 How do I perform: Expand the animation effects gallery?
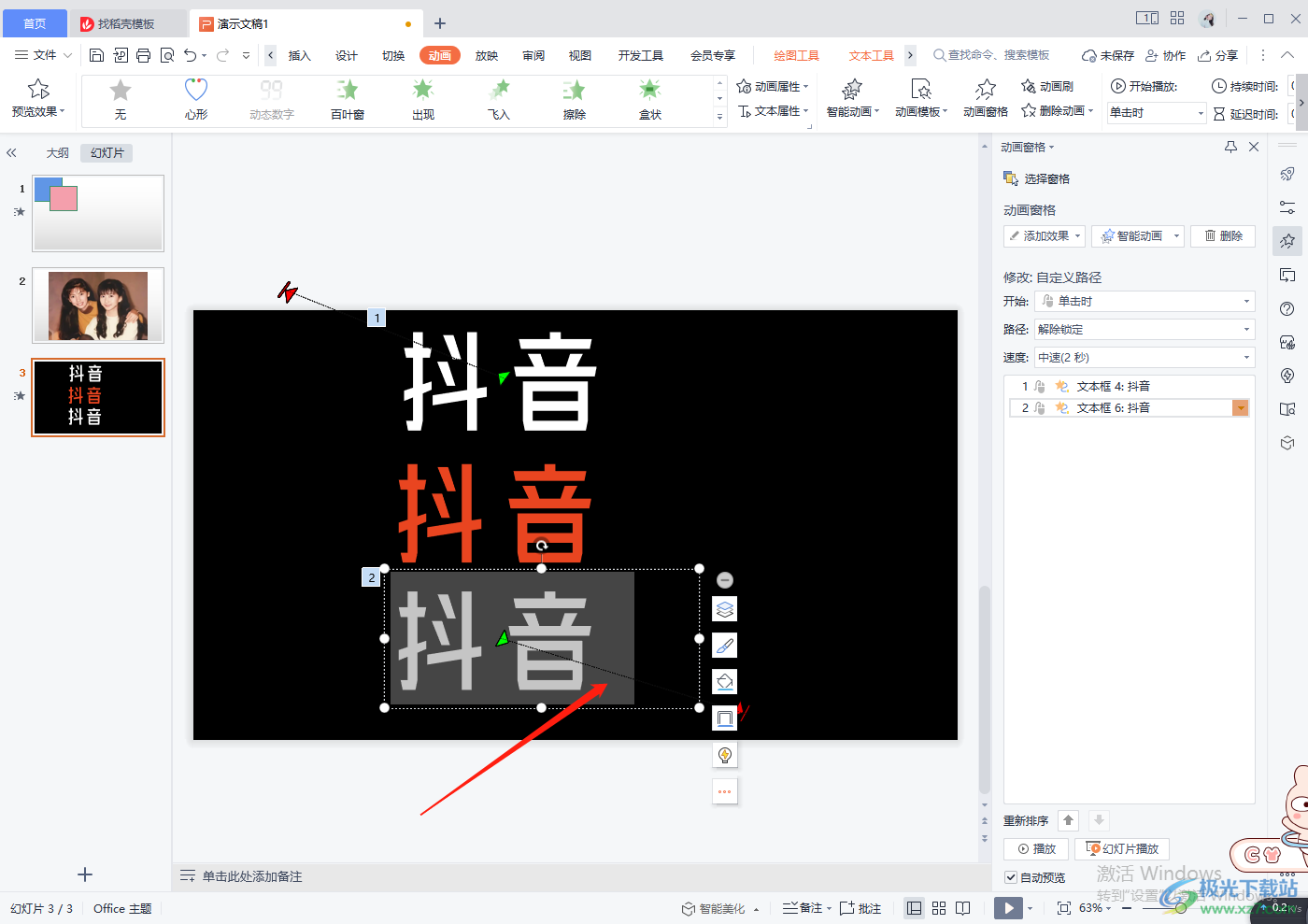pyautogui.click(x=719, y=117)
